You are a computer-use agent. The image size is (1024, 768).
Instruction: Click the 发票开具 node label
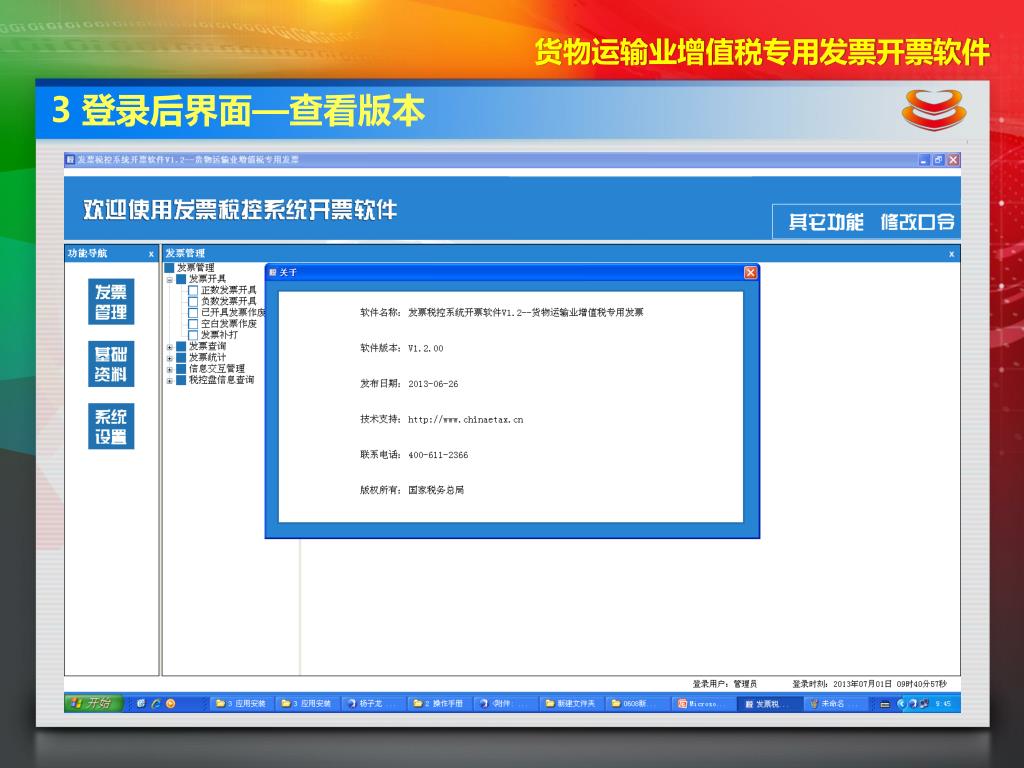point(207,279)
